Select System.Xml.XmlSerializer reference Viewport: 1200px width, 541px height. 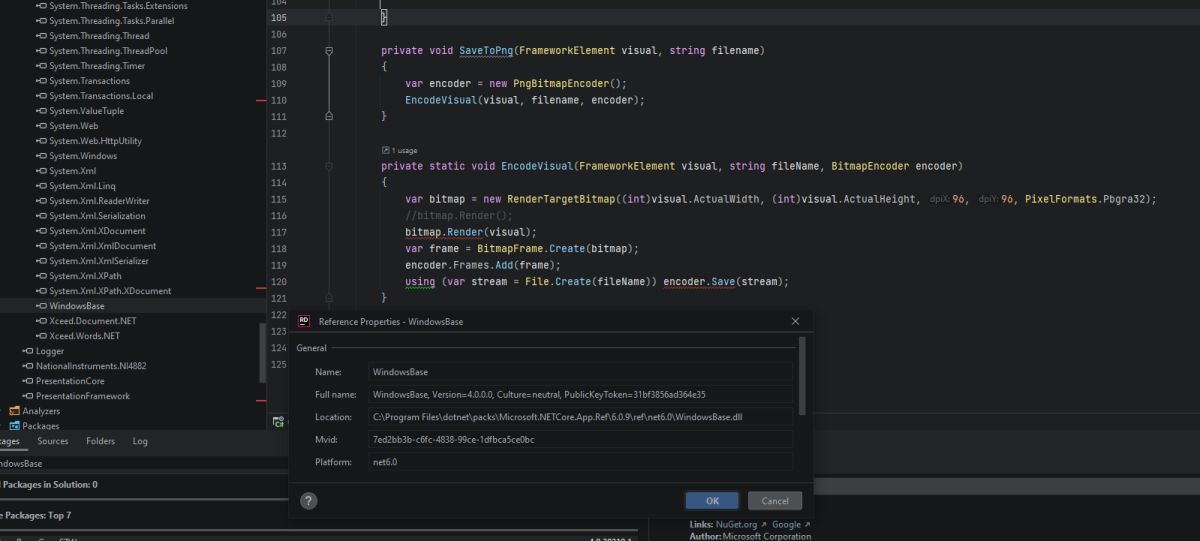click(99, 261)
